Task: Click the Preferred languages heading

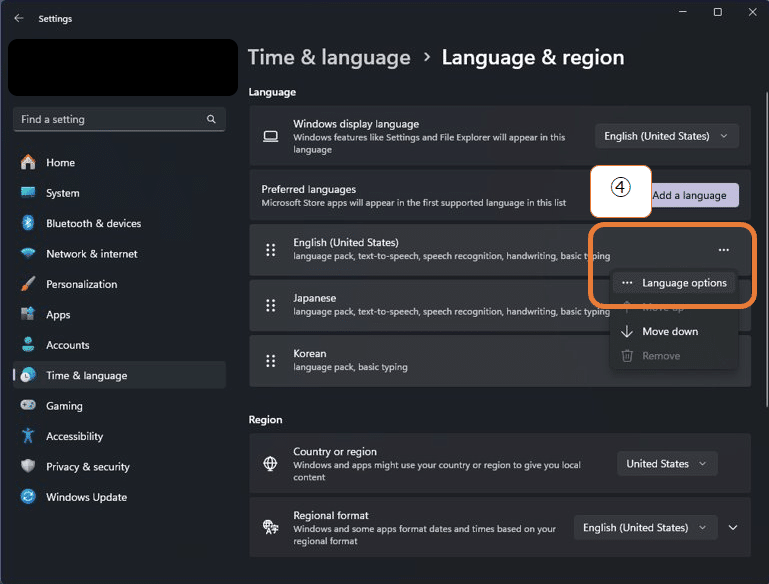Action: (x=308, y=189)
